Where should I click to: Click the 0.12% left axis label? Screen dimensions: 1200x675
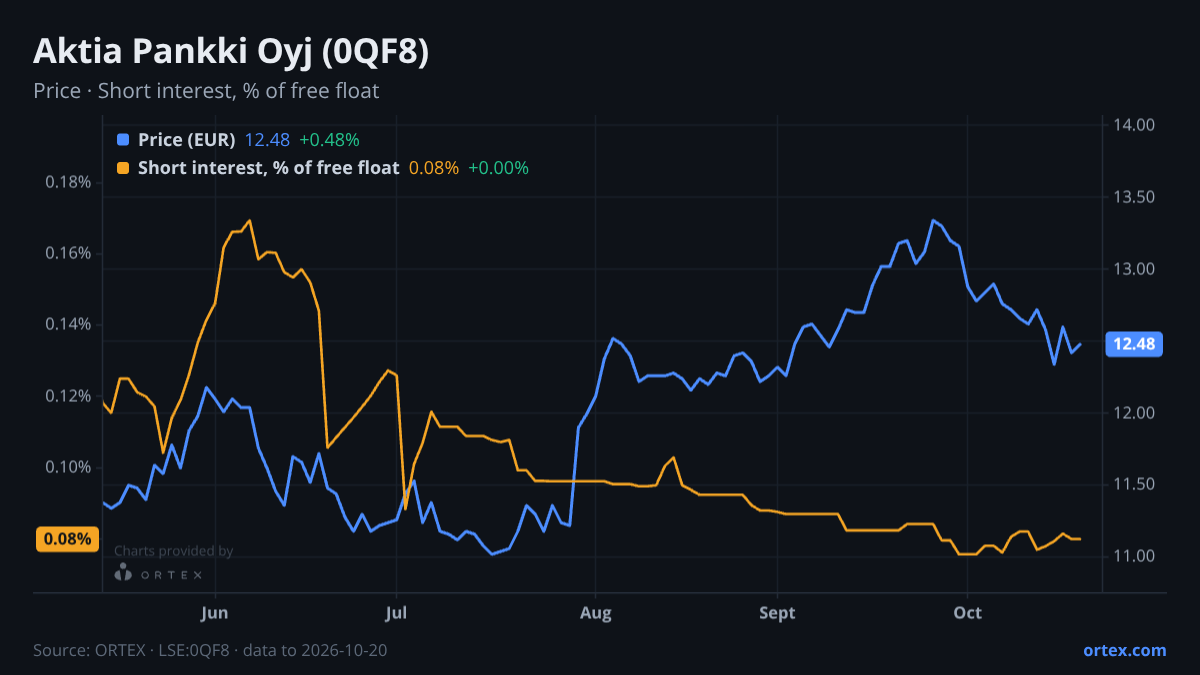click(69, 396)
